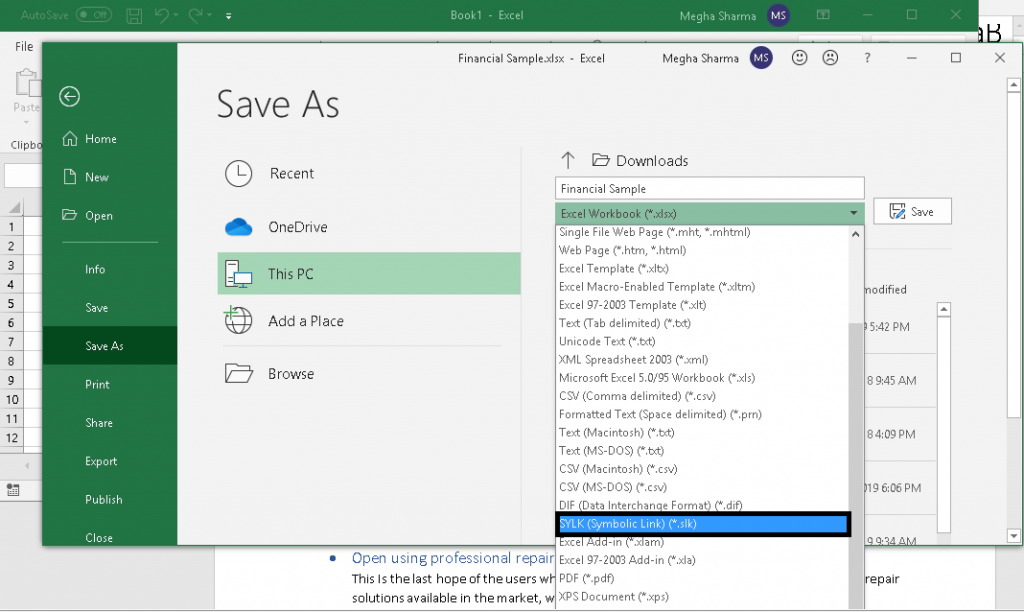Image resolution: width=1024 pixels, height=612 pixels.
Task: Click the up arrow above Downloads
Action: [568, 159]
